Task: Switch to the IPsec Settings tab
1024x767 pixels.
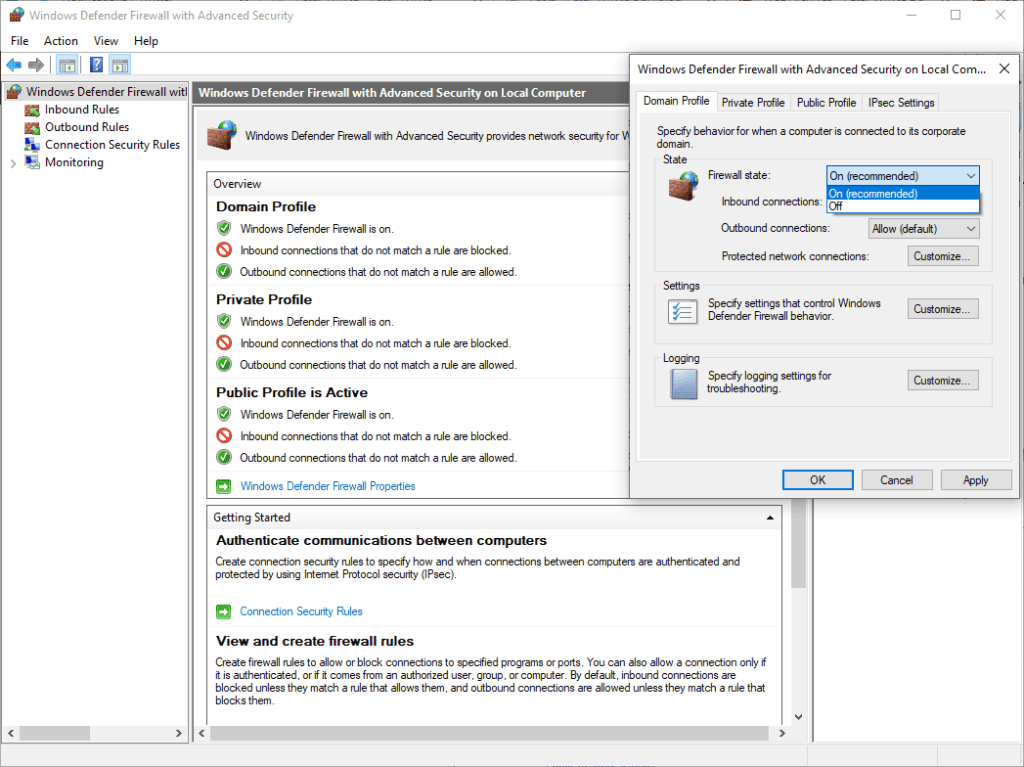Action: 899,101
